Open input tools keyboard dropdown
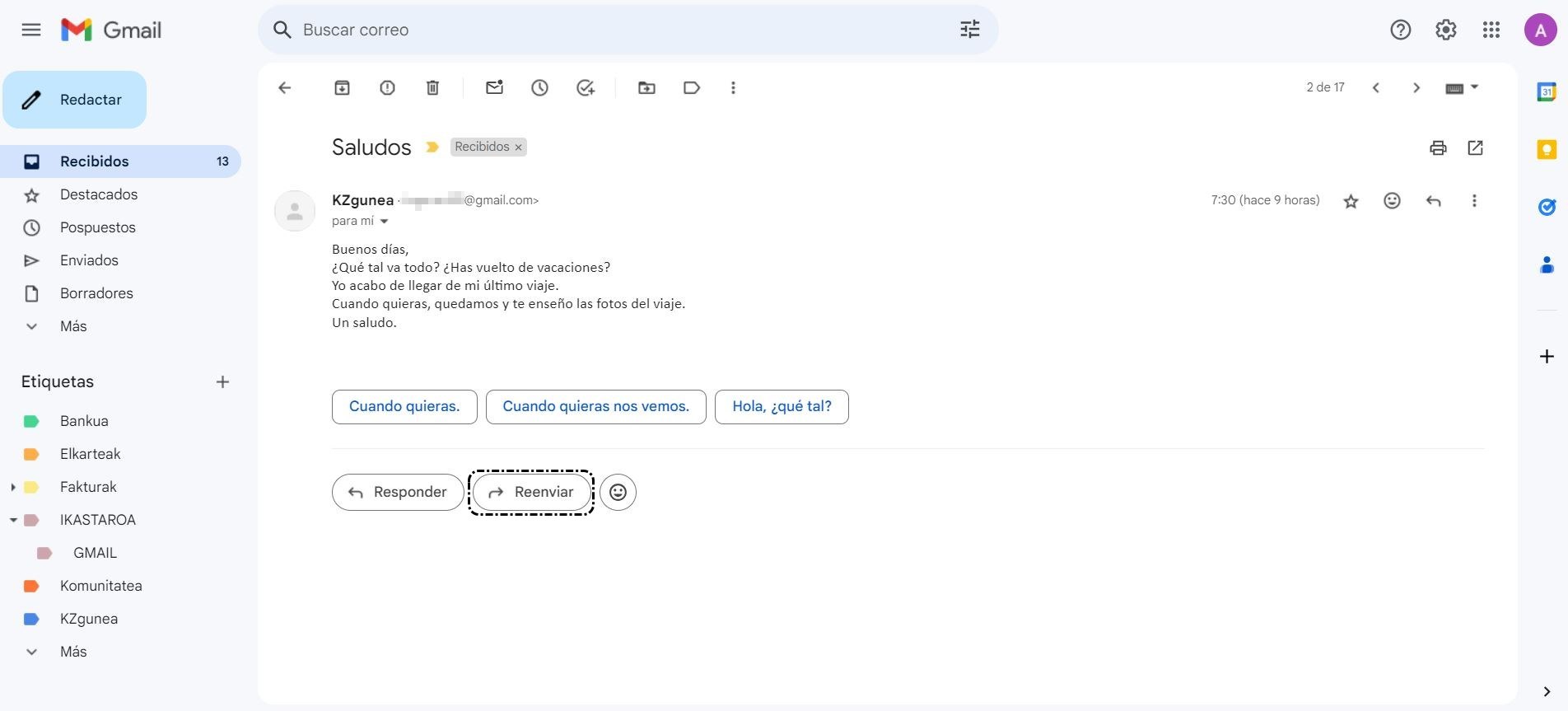This screenshot has height=711, width=1568. pos(1462,87)
